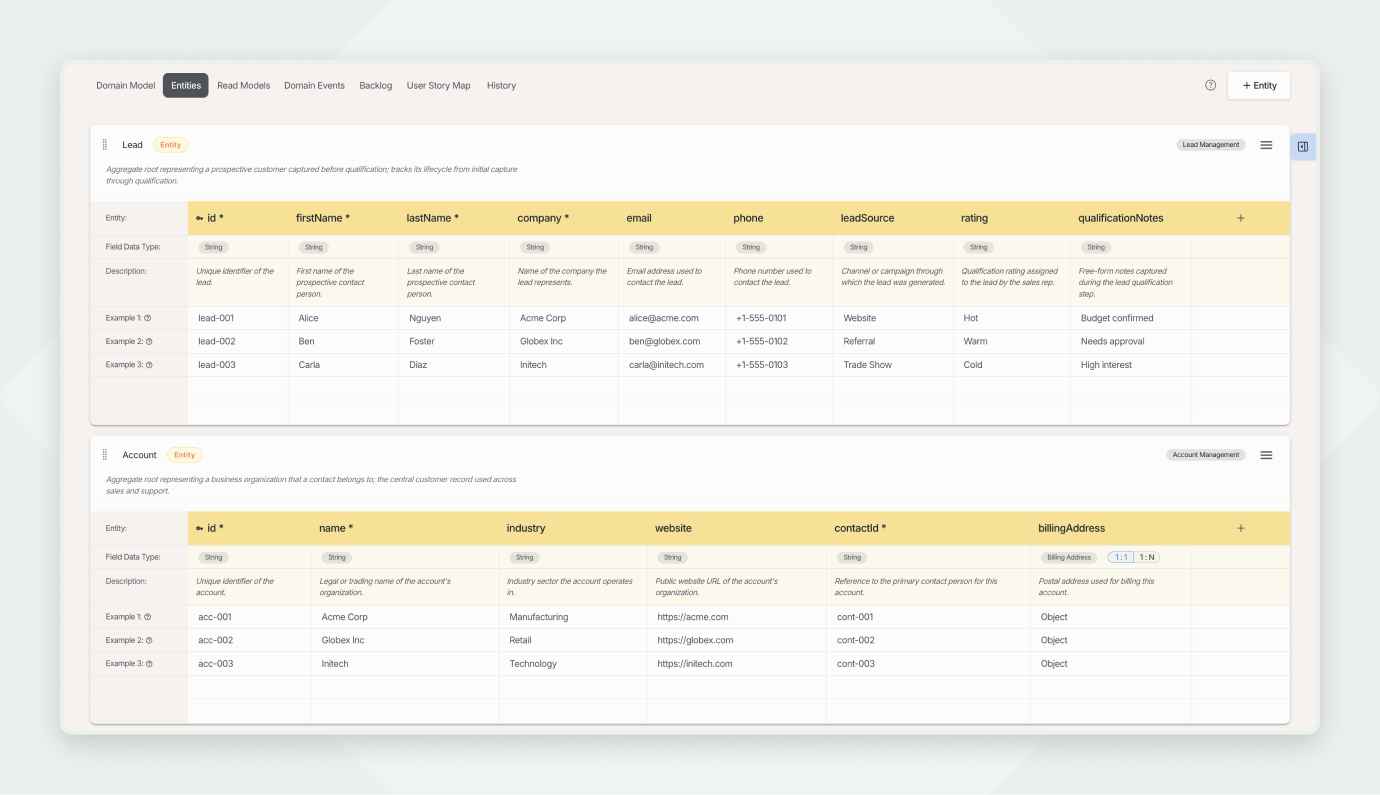This screenshot has width=1380, height=795.
Task: Open the help question mark icon
Action: pyautogui.click(x=1210, y=86)
